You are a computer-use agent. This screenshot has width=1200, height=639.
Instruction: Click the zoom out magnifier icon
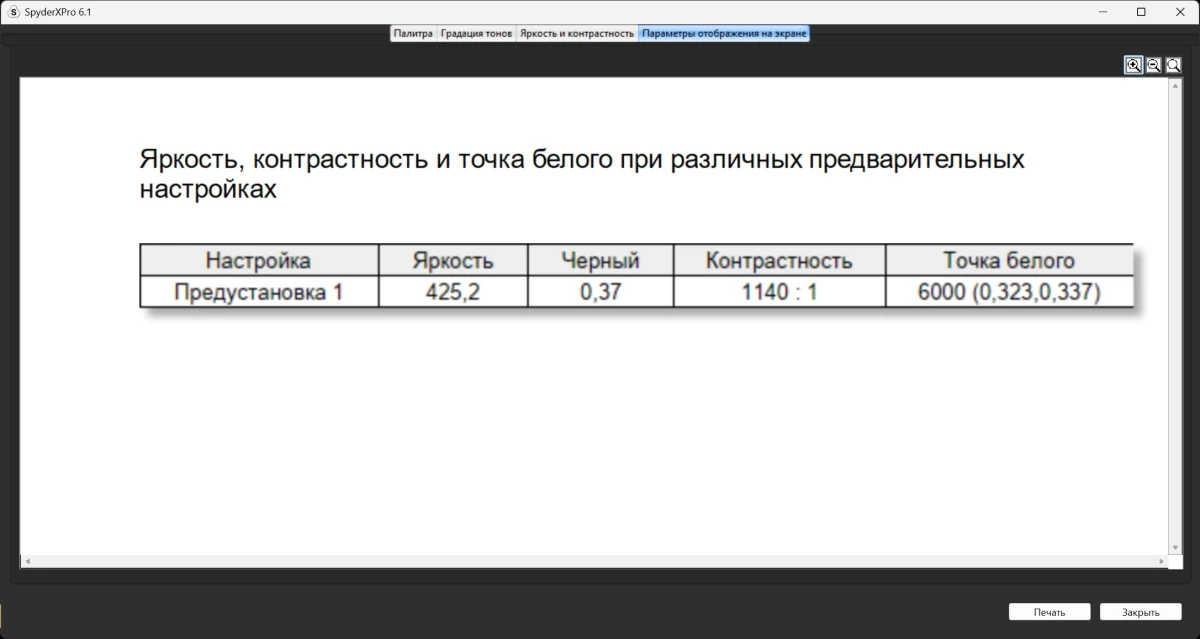click(1154, 65)
